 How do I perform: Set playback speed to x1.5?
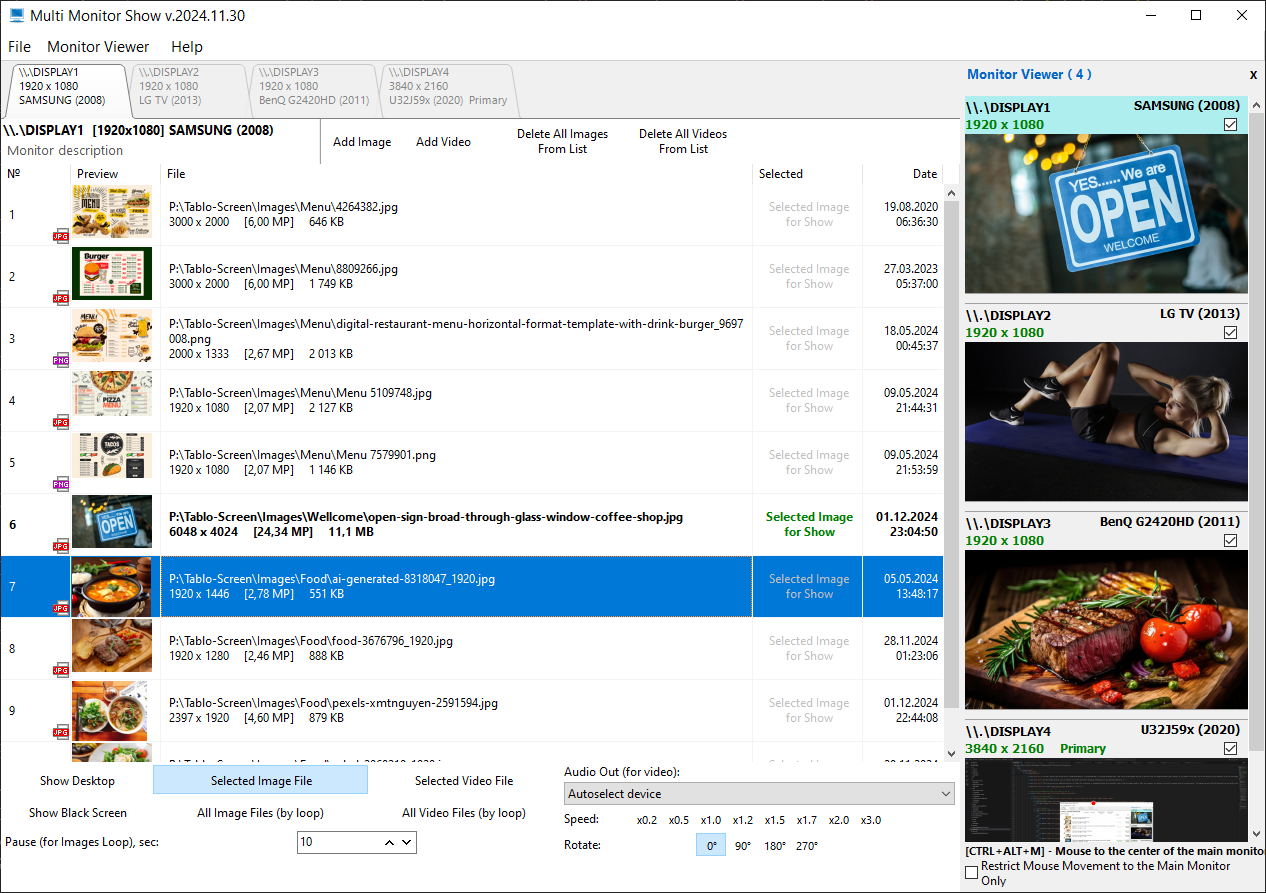[x=775, y=820]
